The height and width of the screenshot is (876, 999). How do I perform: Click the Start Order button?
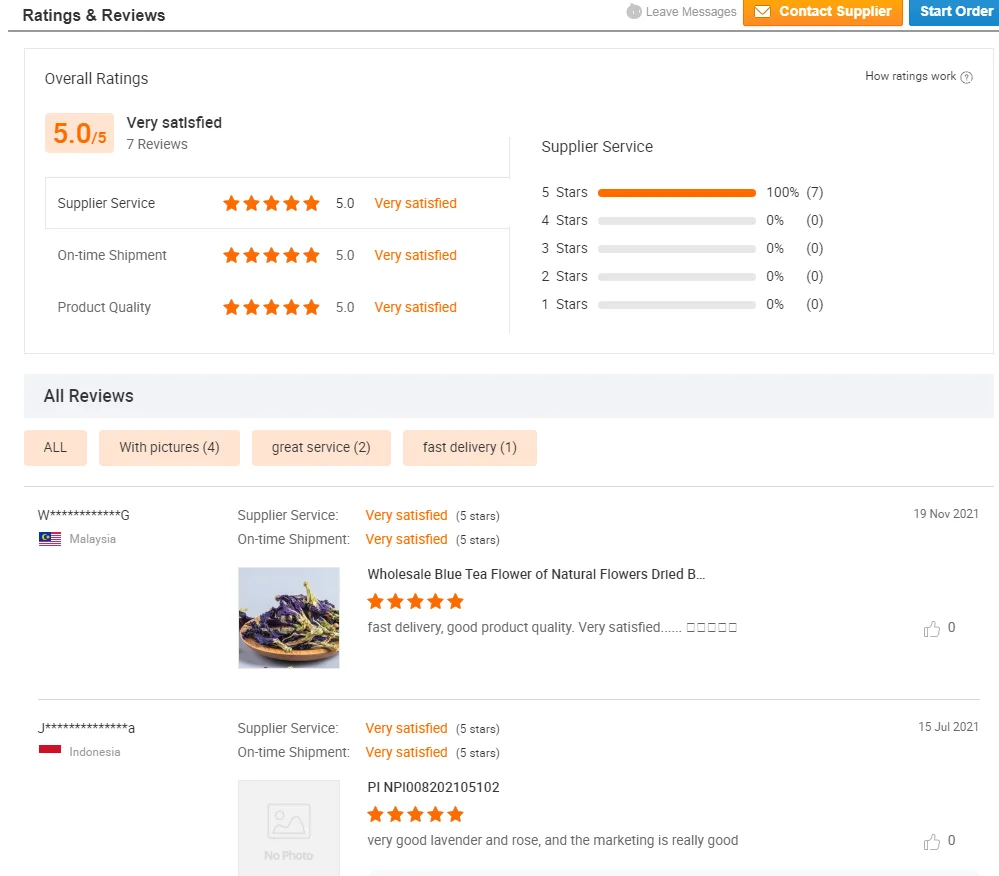[954, 12]
